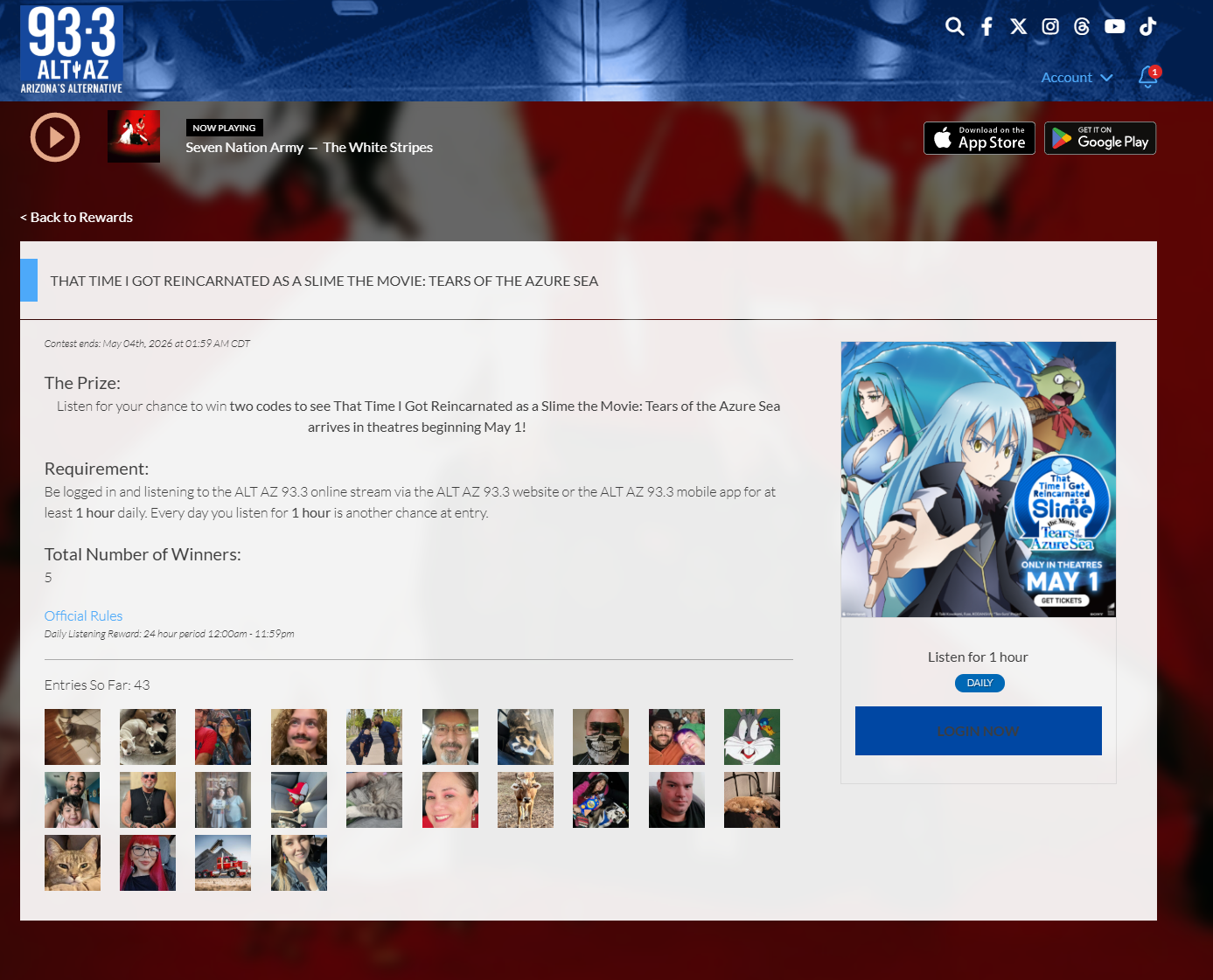
Task: Select the Bugs Bunny entrant avatar
Action: point(752,737)
